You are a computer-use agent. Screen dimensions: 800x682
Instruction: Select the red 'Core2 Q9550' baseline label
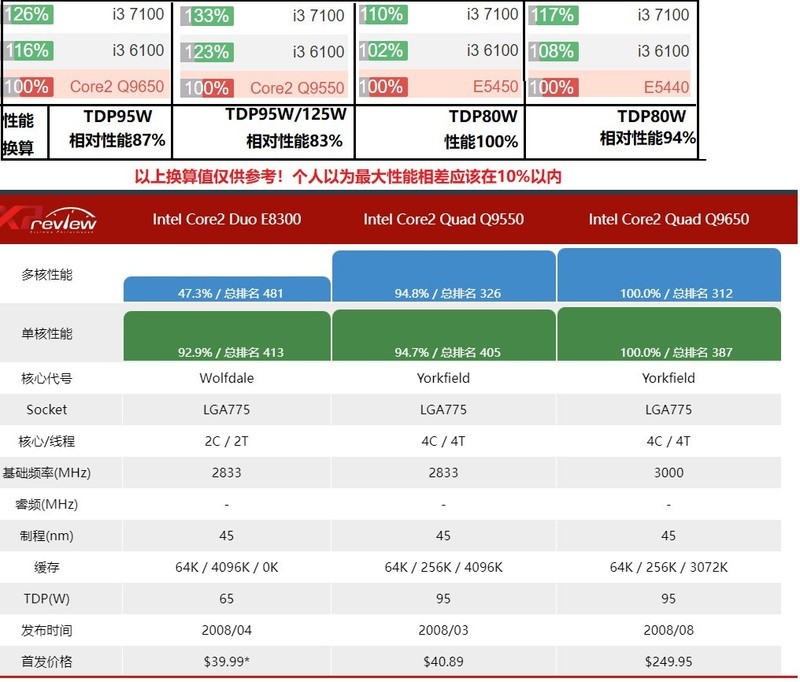297,88
